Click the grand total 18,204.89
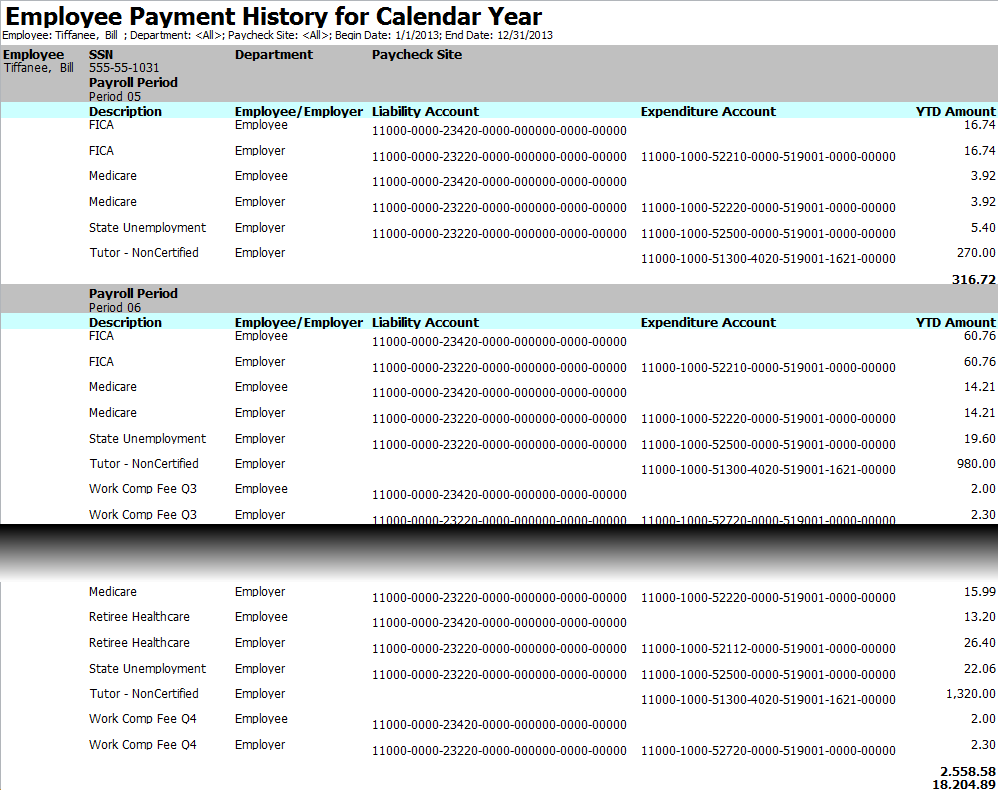998x790 pixels. coord(964,784)
